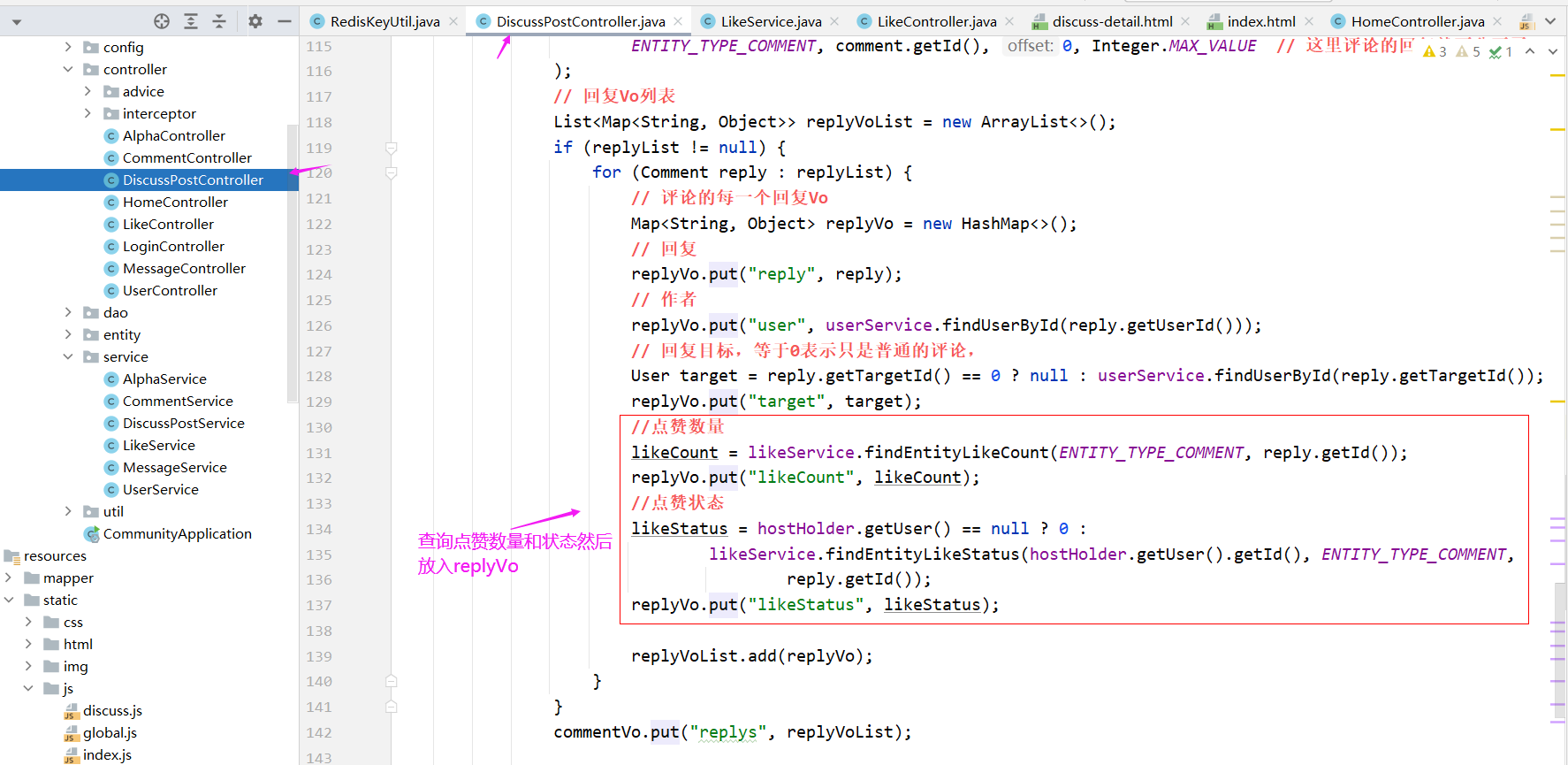The height and width of the screenshot is (765, 1568).
Task: Close the RedisKeyUtil.java tab
Action: [453, 21]
